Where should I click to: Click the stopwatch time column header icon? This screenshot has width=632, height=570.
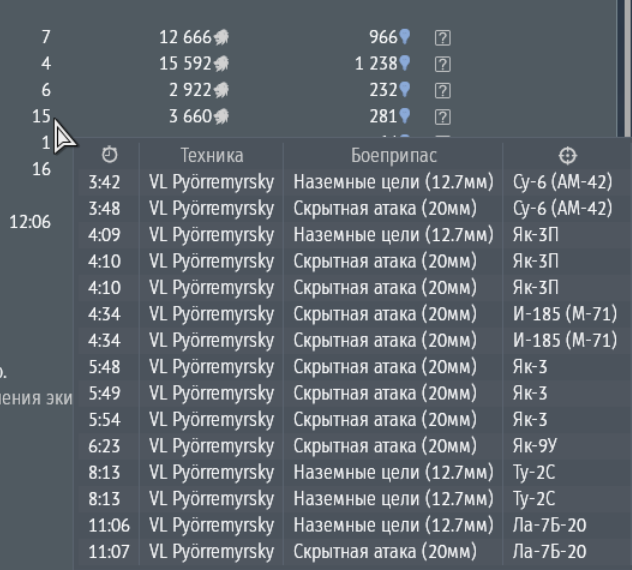click(109, 155)
